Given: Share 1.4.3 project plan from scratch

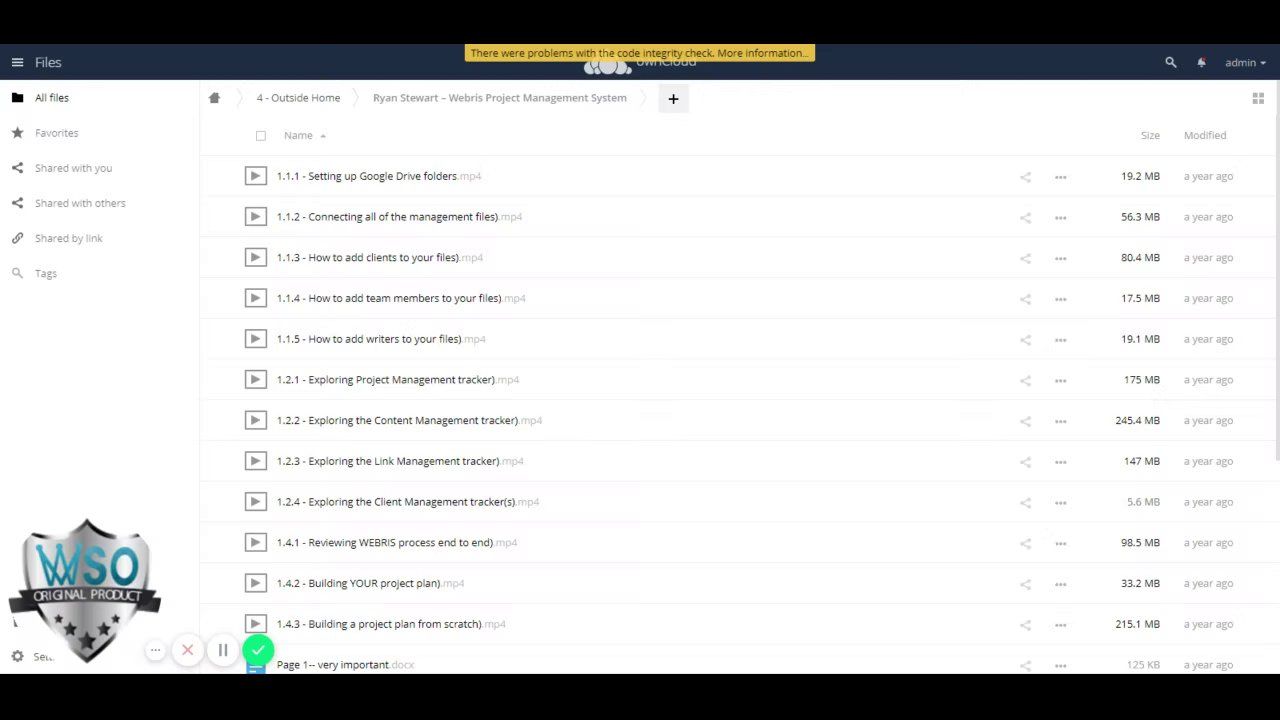Looking at the screenshot, I should (x=1025, y=624).
